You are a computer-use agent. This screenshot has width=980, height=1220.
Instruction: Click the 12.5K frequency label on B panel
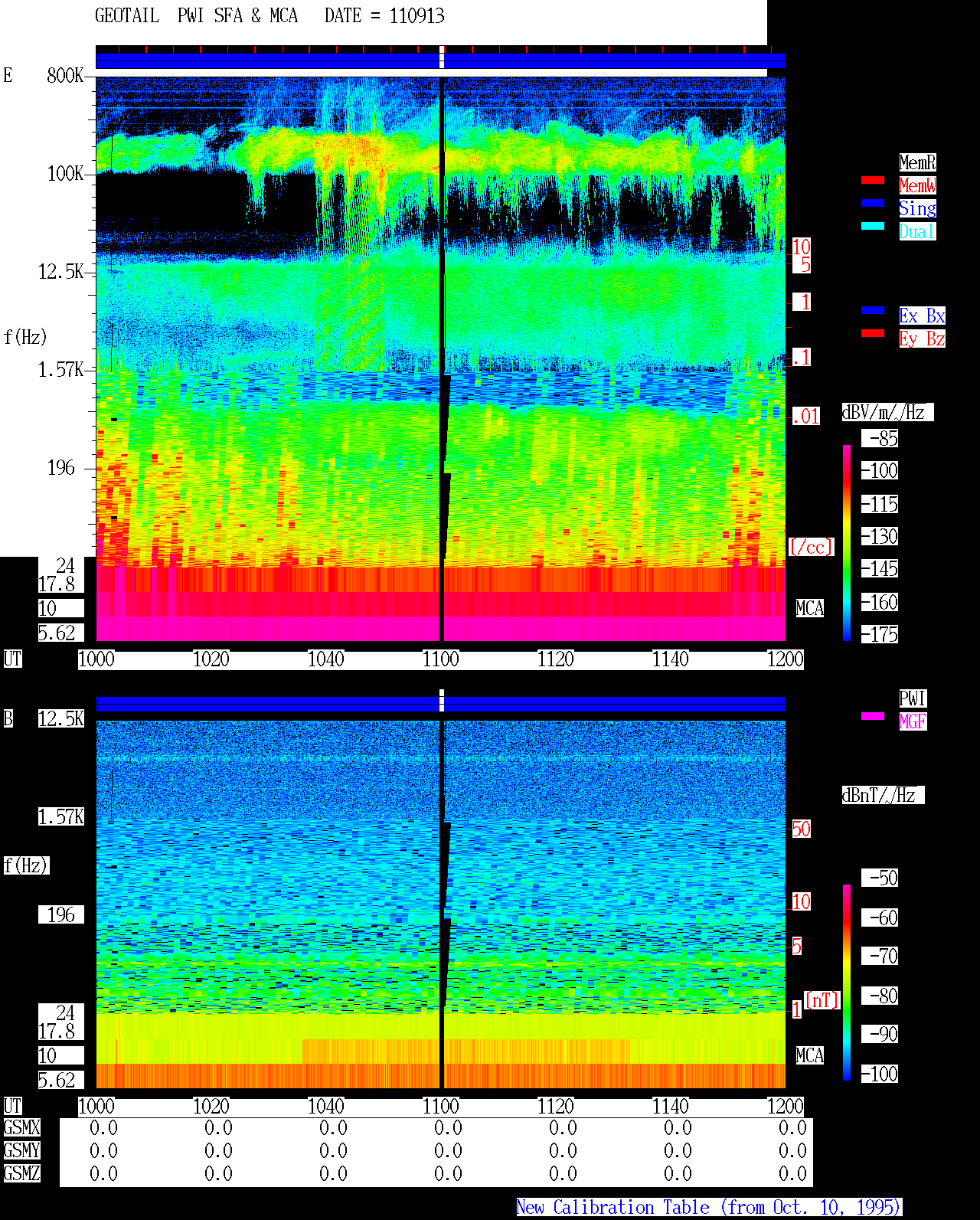point(61,719)
